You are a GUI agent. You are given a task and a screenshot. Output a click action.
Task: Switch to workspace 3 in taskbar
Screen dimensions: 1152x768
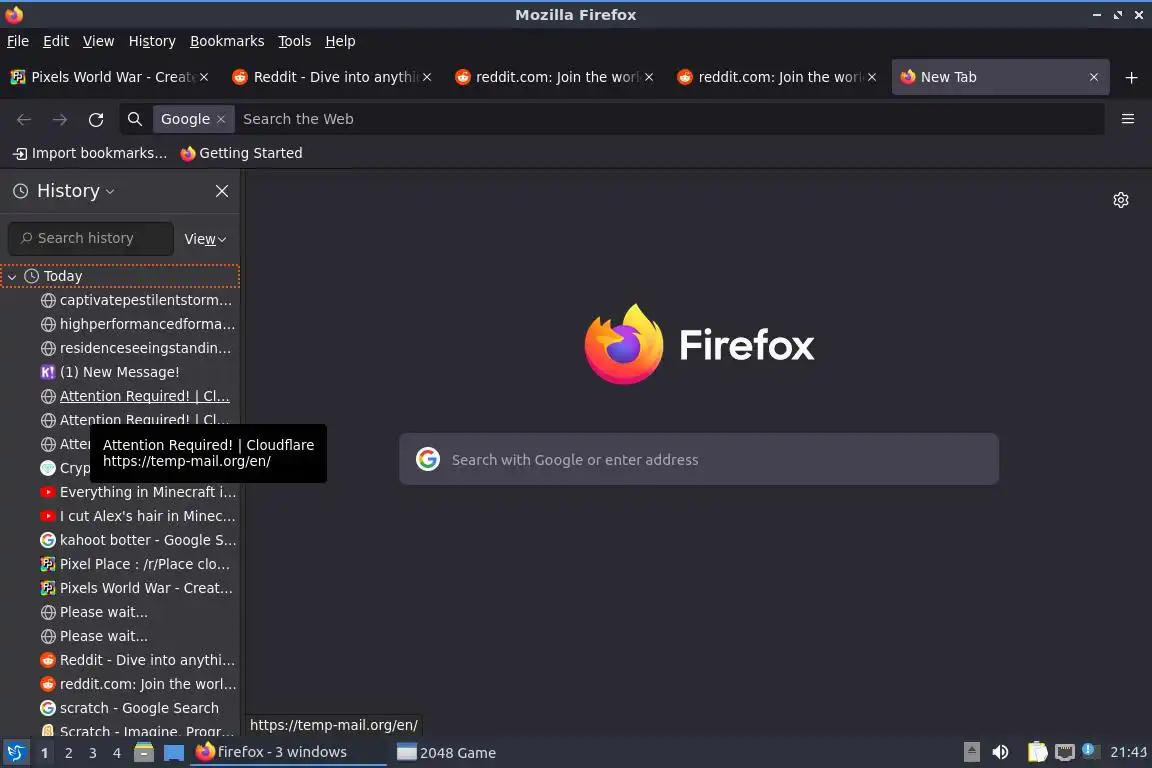[x=93, y=753]
